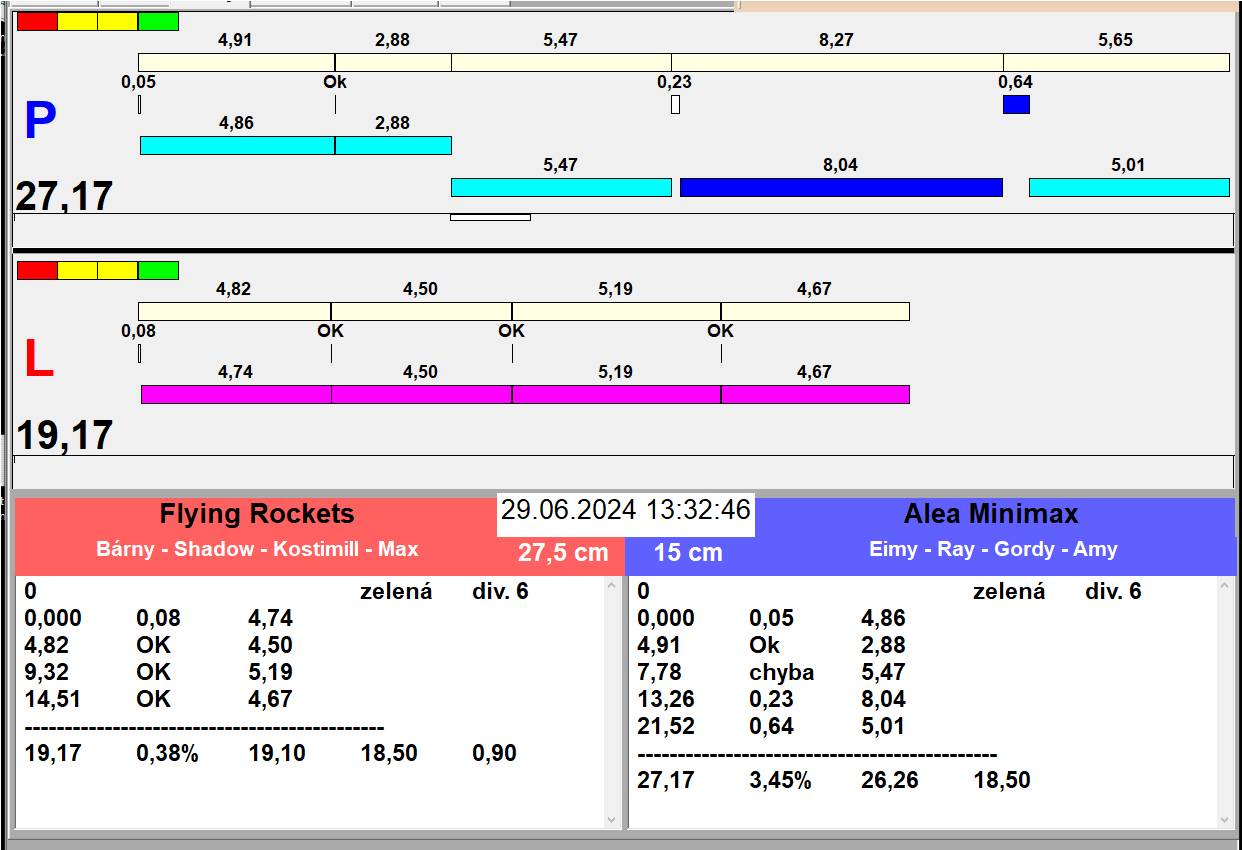Click the blue 0,64 pass marker
The width and height of the screenshot is (1242, 850).
coord(1016,104)
